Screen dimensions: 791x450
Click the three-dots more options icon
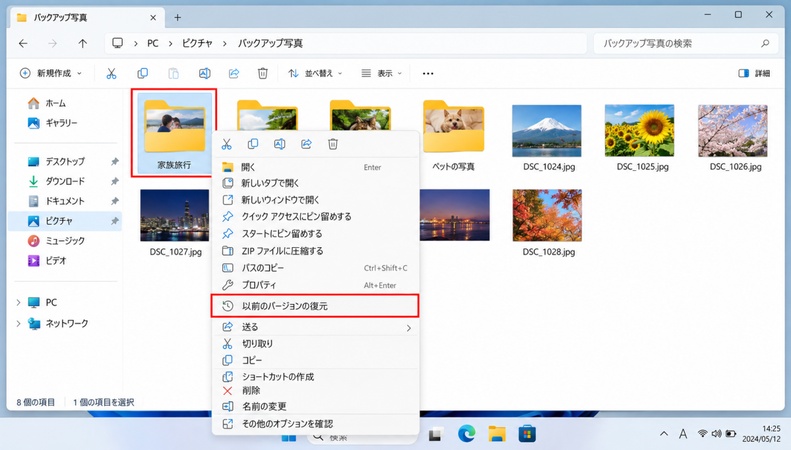428,74
